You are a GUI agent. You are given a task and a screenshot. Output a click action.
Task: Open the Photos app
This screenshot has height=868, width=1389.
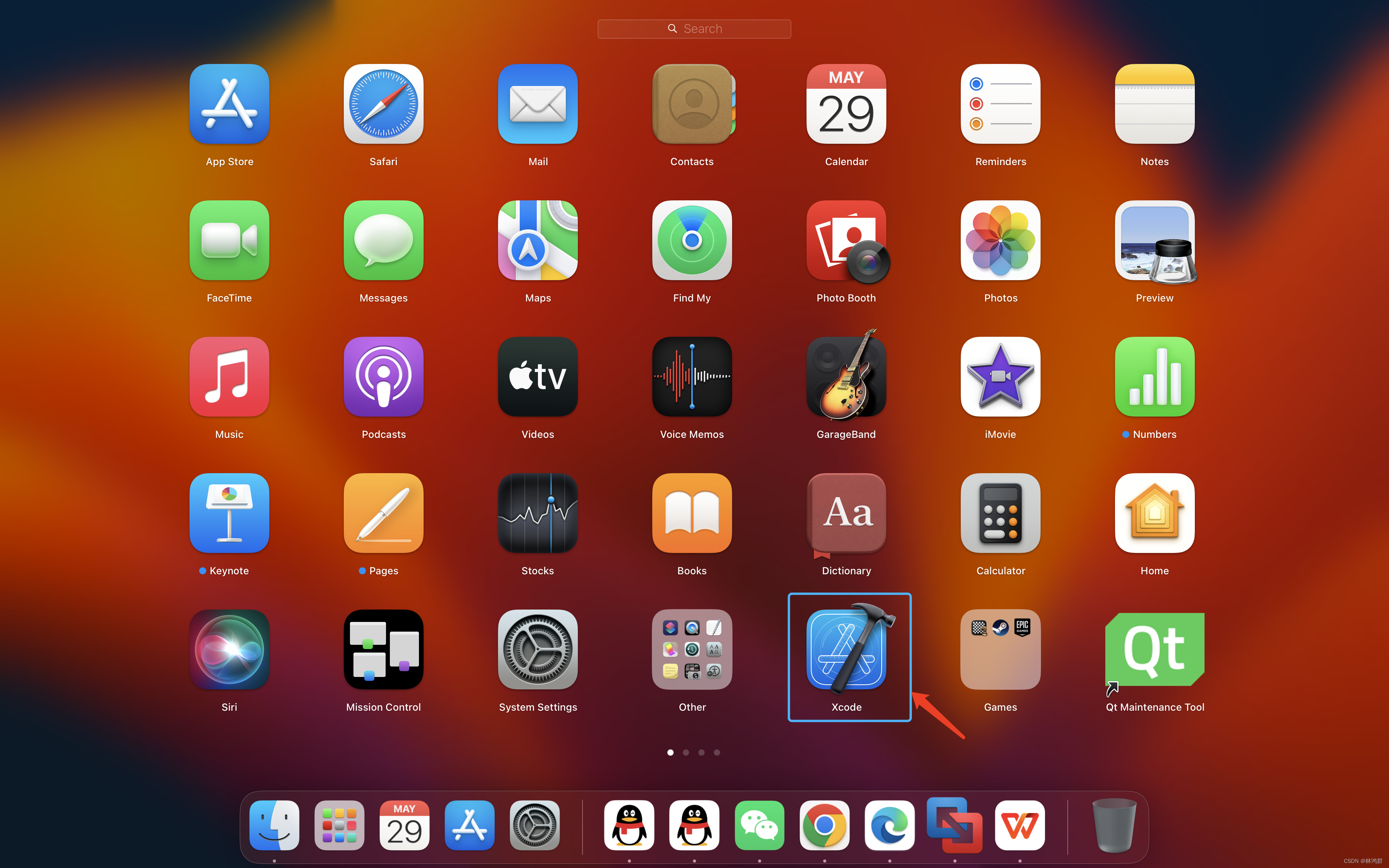click(x=1000, y=240)
